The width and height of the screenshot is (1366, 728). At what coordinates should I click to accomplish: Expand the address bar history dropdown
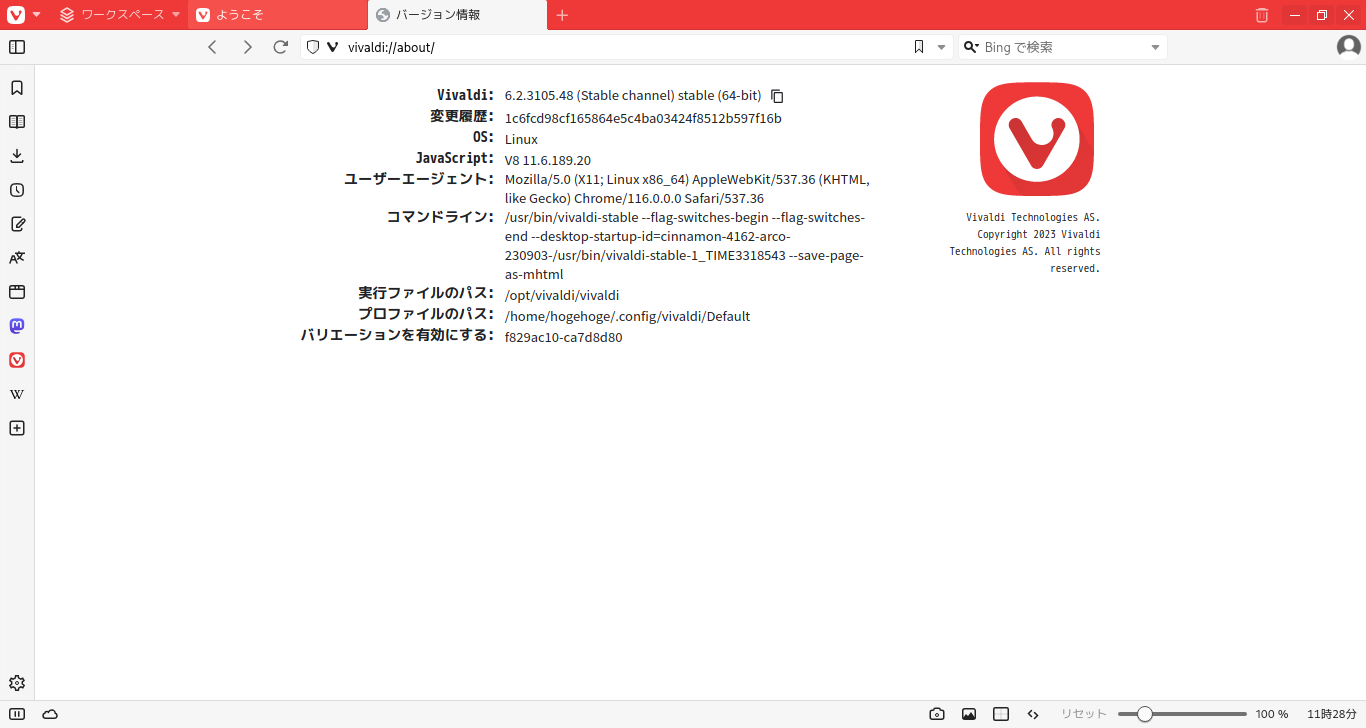(x=941, y=47)
